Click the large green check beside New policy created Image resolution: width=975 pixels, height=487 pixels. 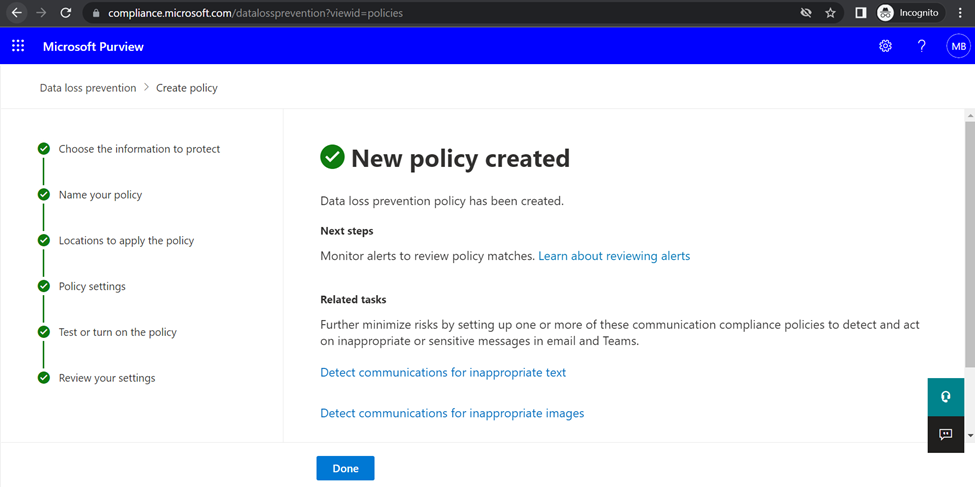click(x=332, y=157)
